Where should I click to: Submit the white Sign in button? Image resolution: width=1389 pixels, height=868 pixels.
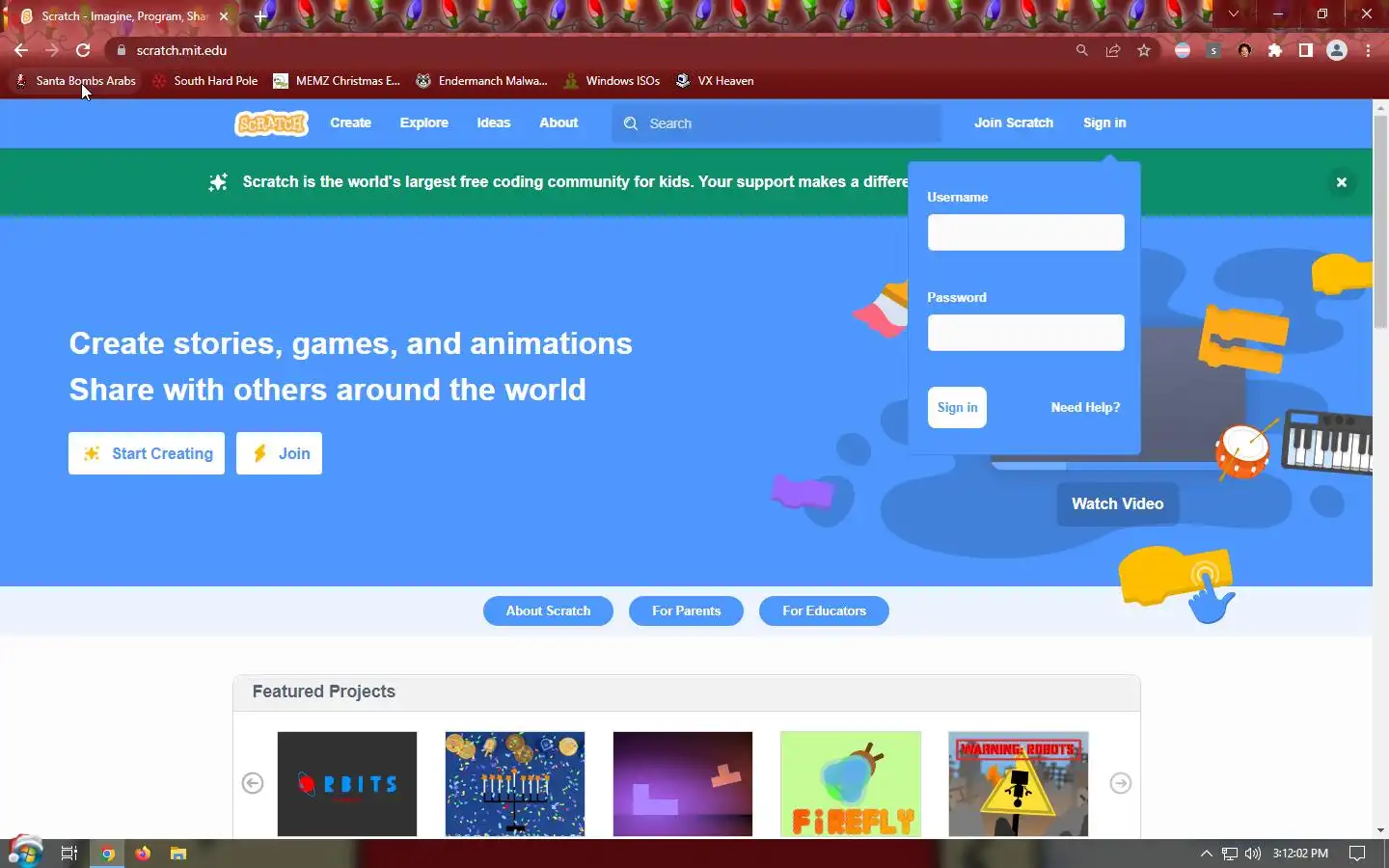(x=957, y=407)
